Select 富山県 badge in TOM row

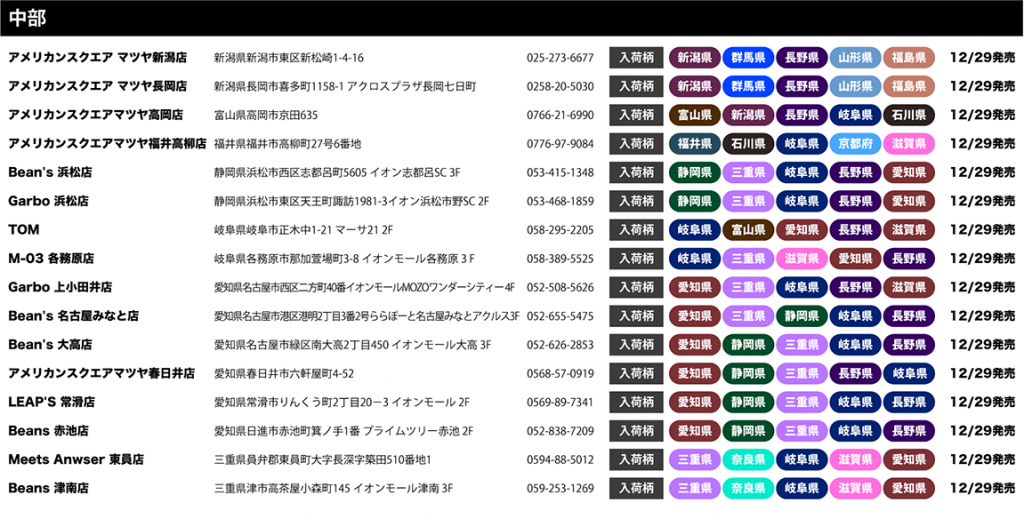748,230
